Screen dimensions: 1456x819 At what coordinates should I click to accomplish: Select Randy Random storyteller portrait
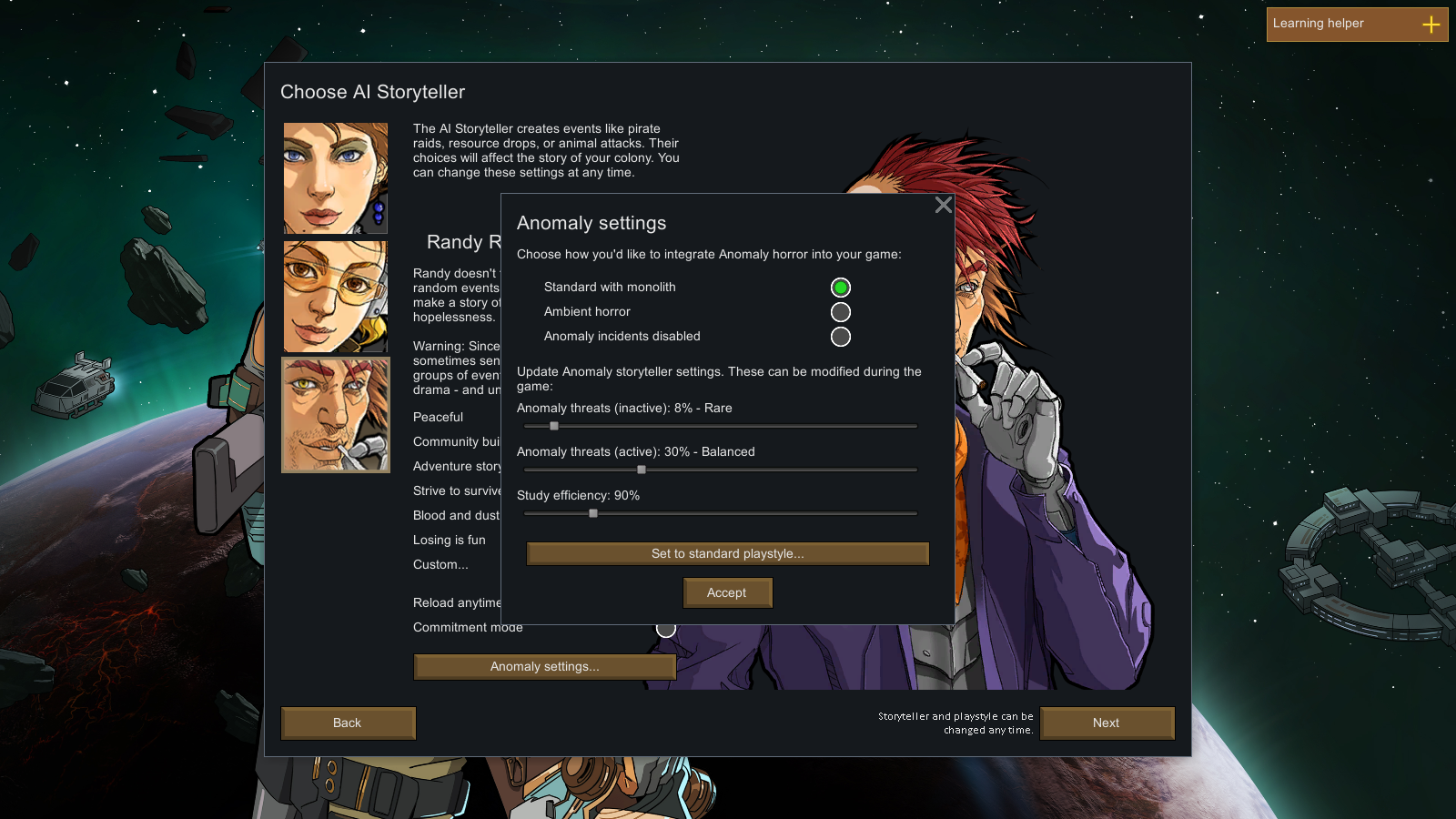pos(336,415)
